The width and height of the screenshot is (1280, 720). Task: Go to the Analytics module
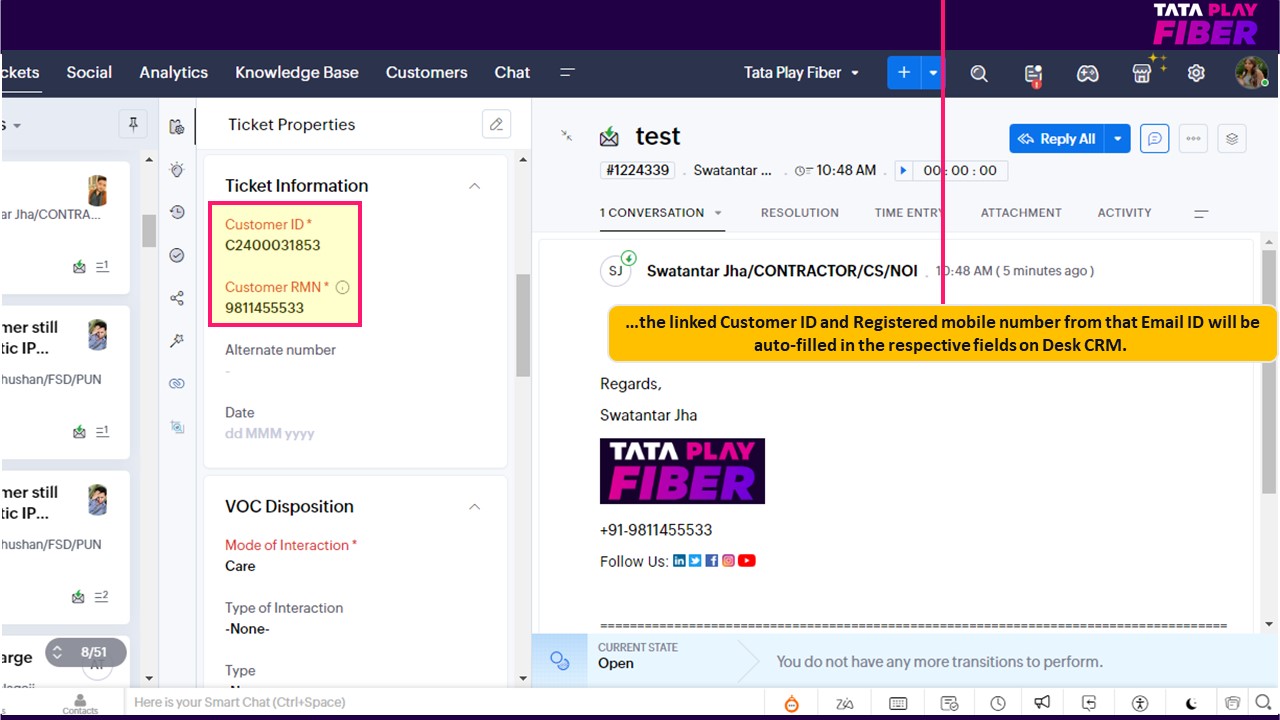click(x=174, y=73)
